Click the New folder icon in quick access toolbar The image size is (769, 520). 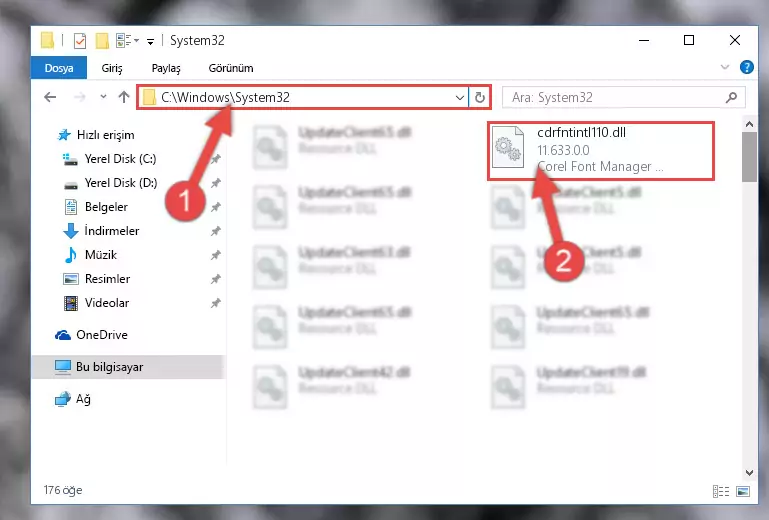tap(102, 41)
